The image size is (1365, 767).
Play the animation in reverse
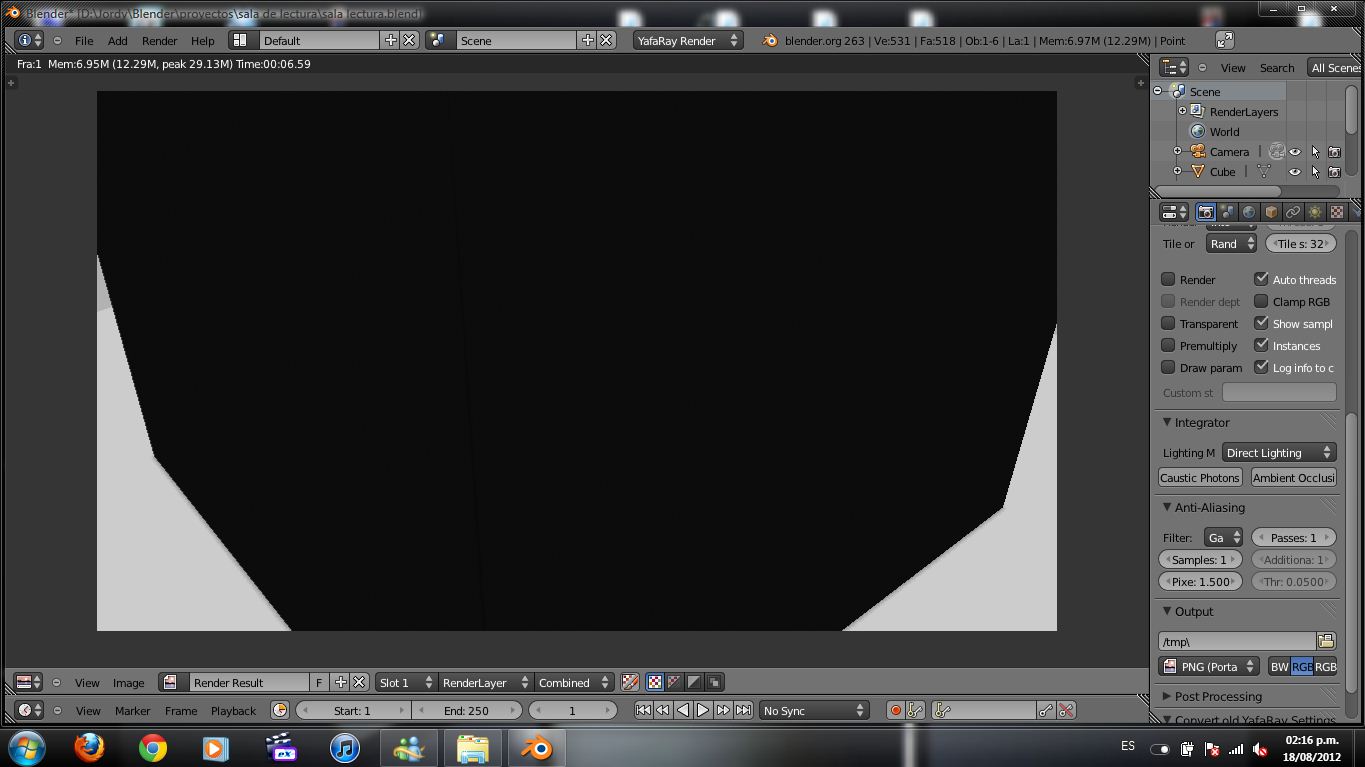[683, 710]
